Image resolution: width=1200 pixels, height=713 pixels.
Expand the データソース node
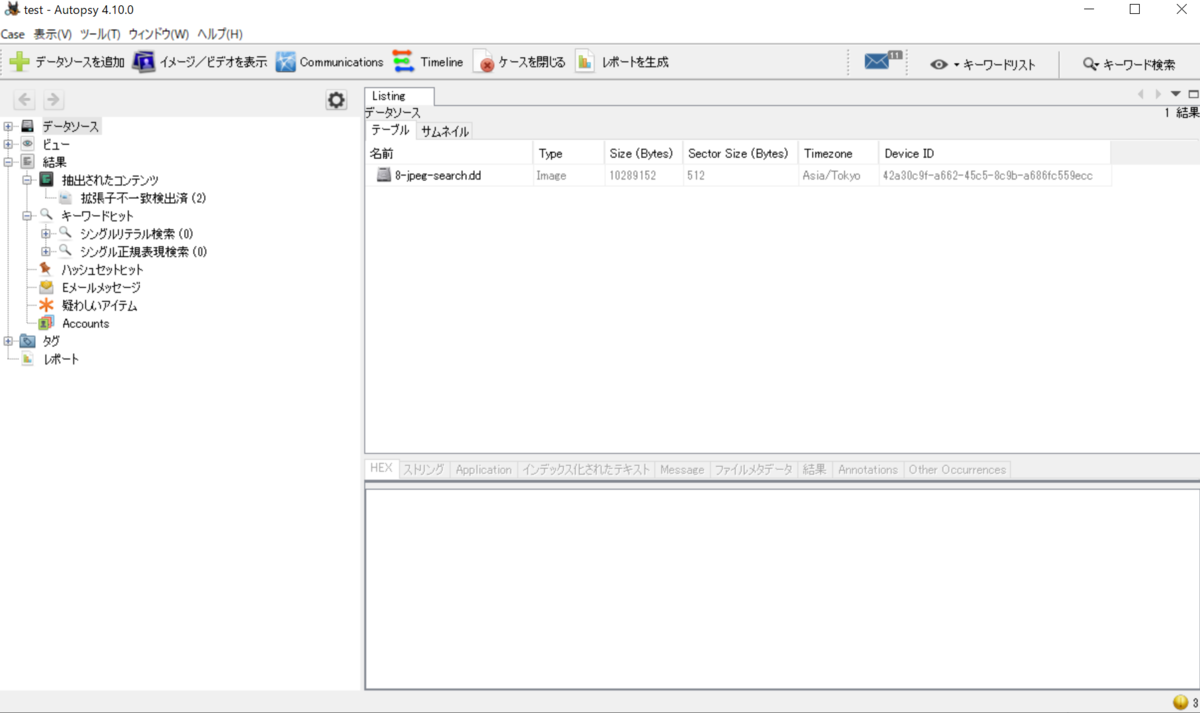click(x=9, y=127)
